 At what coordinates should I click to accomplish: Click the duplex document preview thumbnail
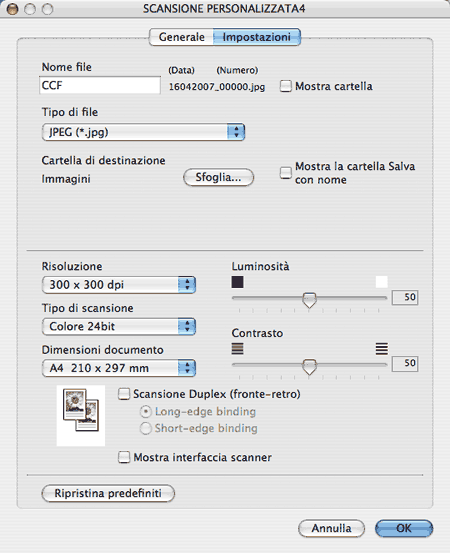click(x=81, y=415)
